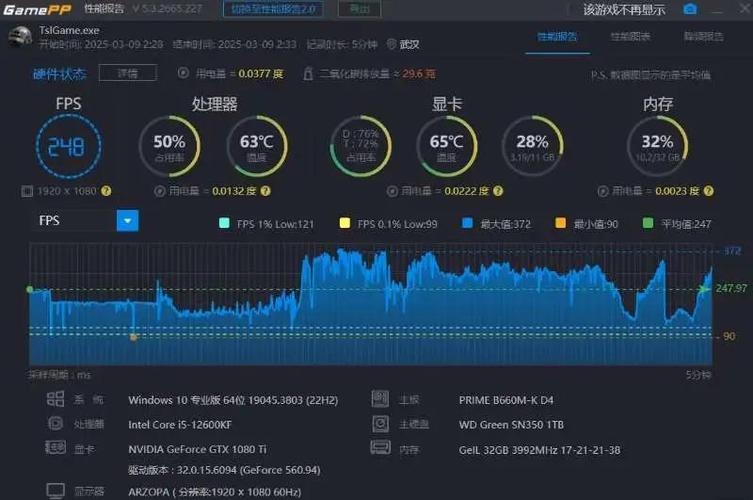This screenshot has width=753, height=500.
Task: Click the export button next to 2.0 switch
Action: tap(360, 9)
